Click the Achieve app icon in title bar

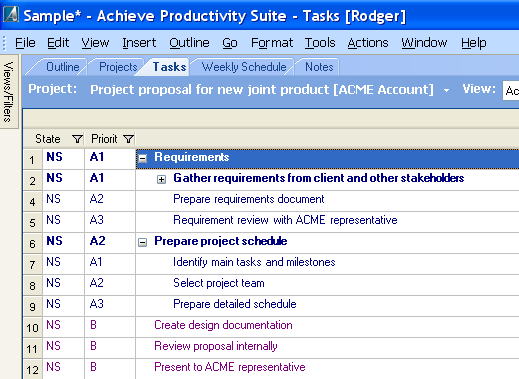point(11,15)
